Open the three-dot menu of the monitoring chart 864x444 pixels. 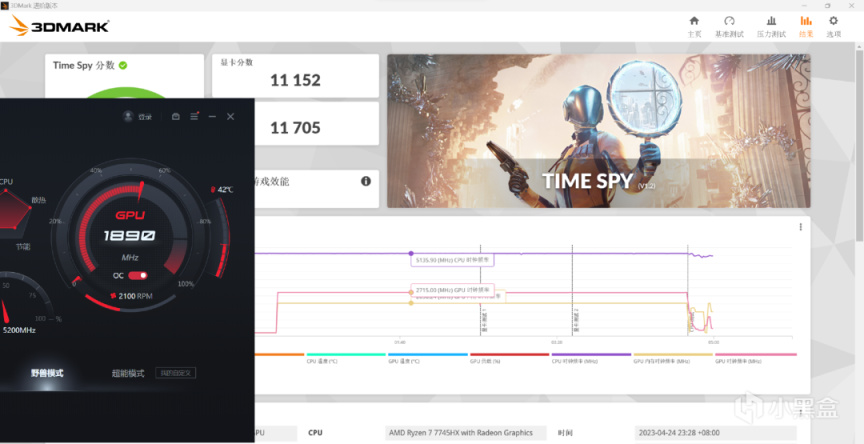click(x=801, y=227)
